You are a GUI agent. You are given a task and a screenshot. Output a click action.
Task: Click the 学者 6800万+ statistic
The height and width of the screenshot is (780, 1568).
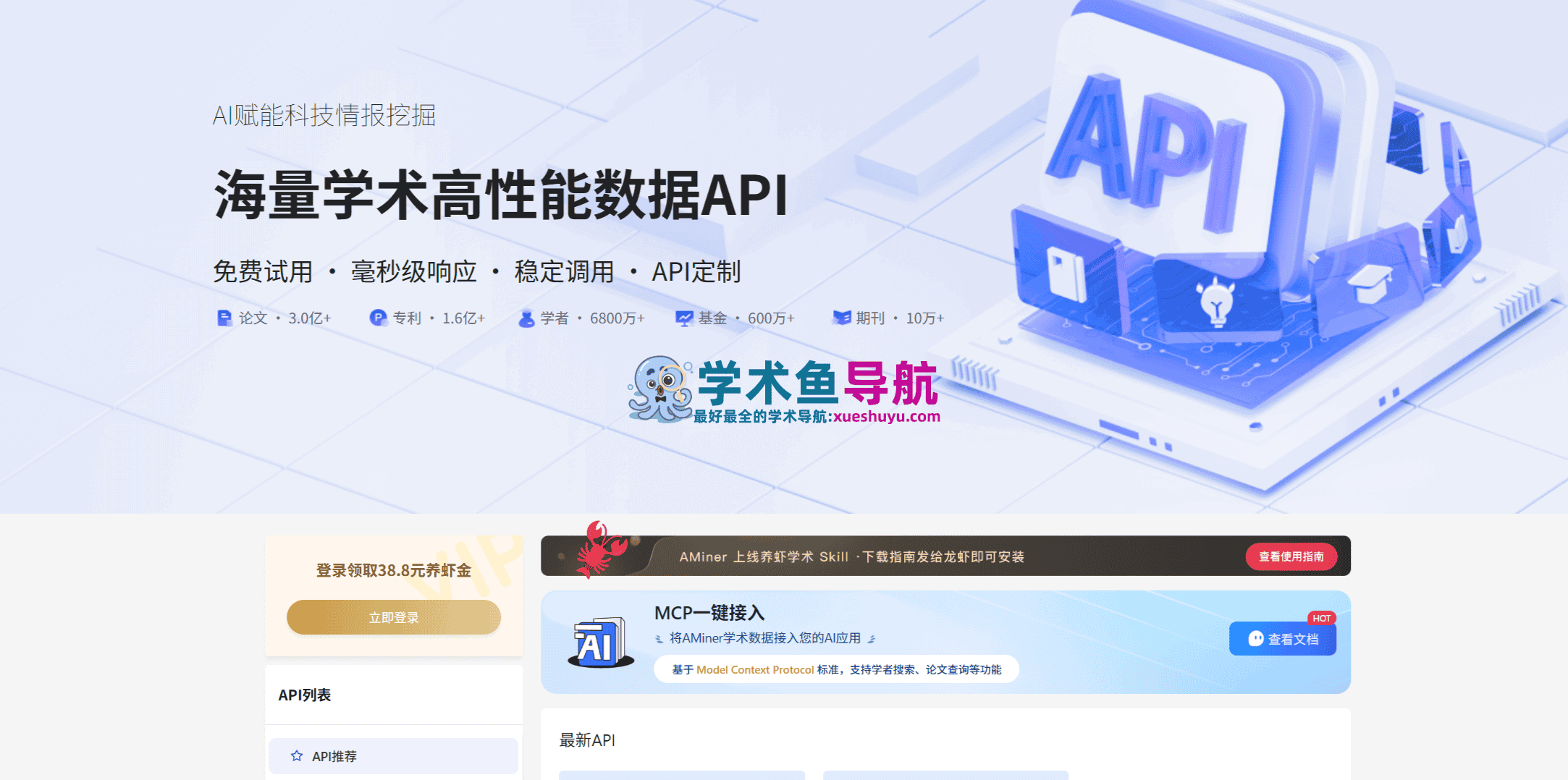581,318
